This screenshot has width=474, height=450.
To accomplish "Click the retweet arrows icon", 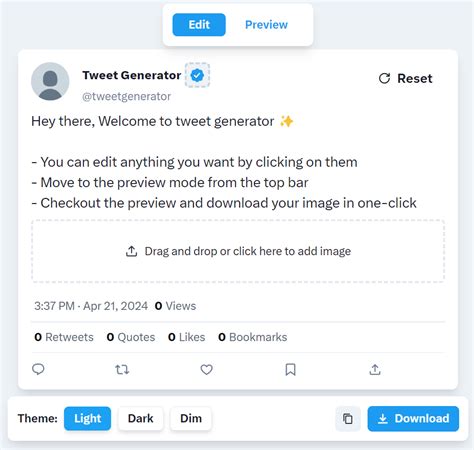I will [122, 370].
